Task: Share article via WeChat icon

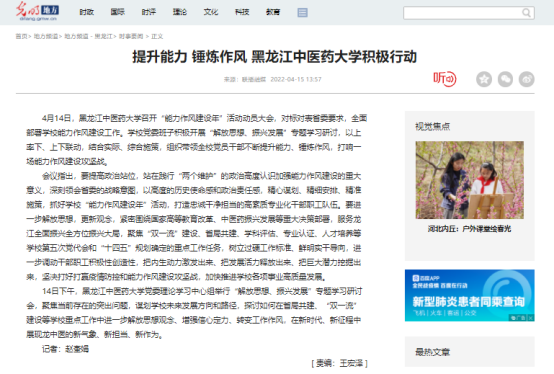Action: click(x=505, y=79)
